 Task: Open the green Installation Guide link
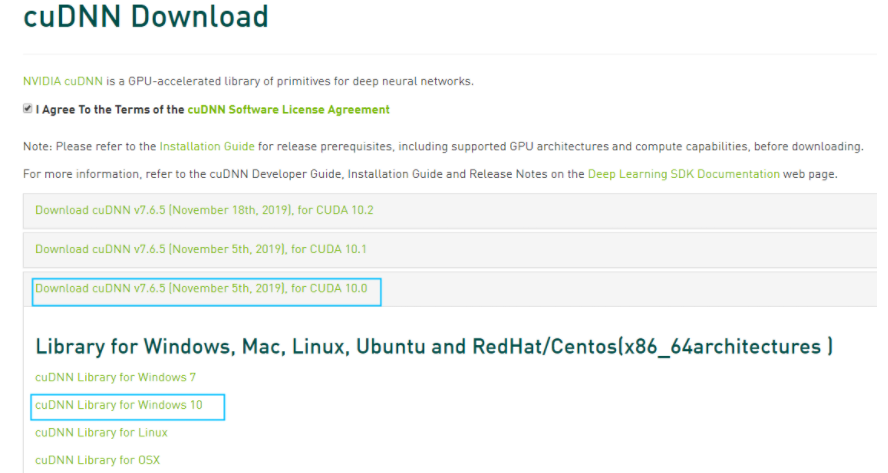pos(207,146)
